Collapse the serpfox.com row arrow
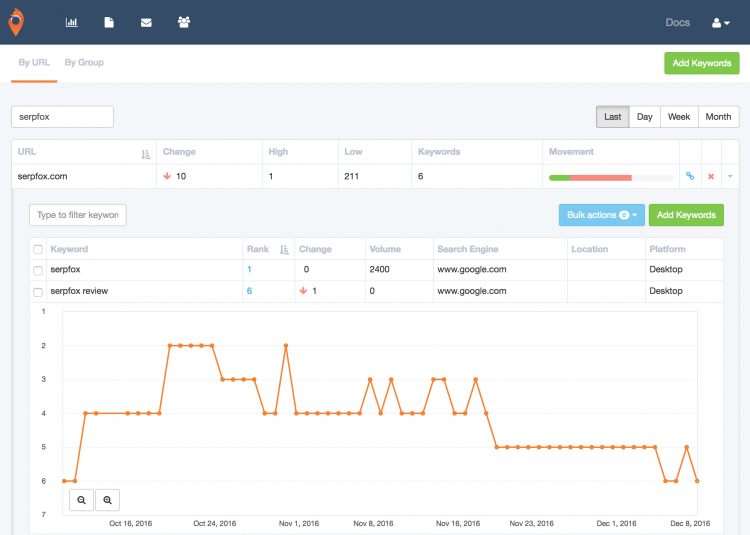The width and height of the screenshot is (750, 535). 730,176
